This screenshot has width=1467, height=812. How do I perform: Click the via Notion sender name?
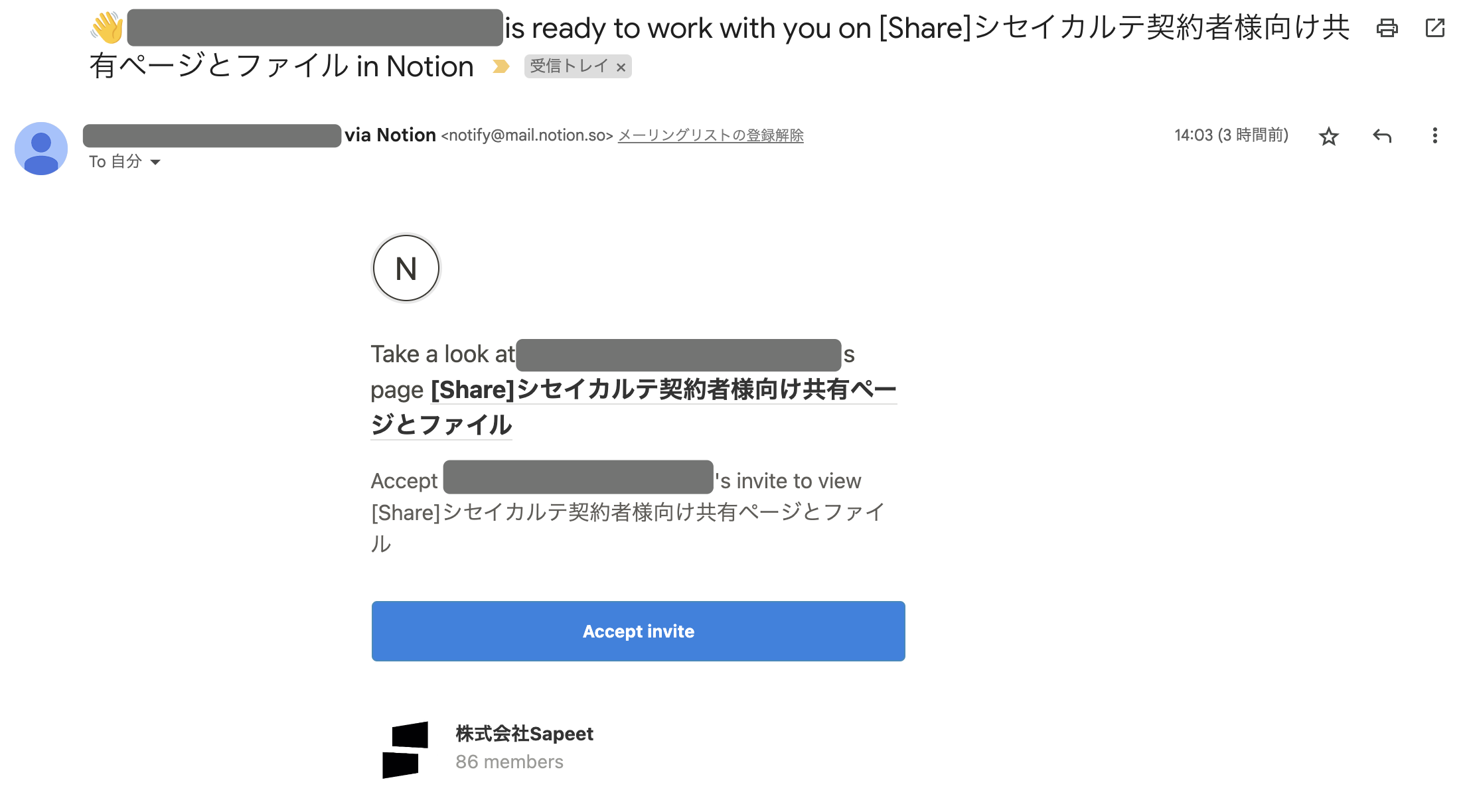click(x=390, y=135)
